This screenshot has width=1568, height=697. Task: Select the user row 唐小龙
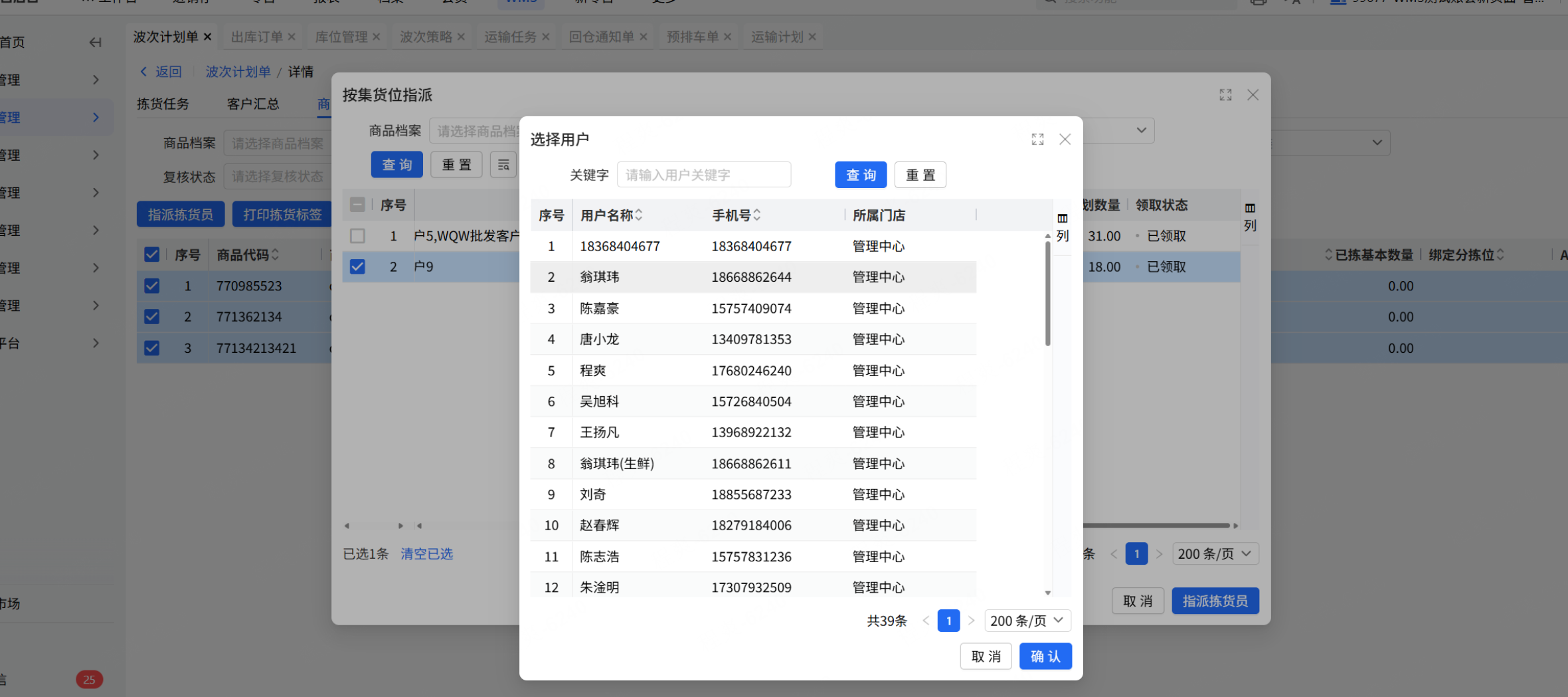coord(753,340)
